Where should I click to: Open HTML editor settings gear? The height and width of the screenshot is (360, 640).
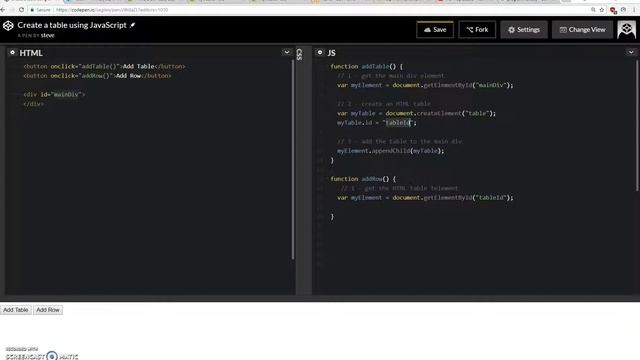tap(13, 53)
